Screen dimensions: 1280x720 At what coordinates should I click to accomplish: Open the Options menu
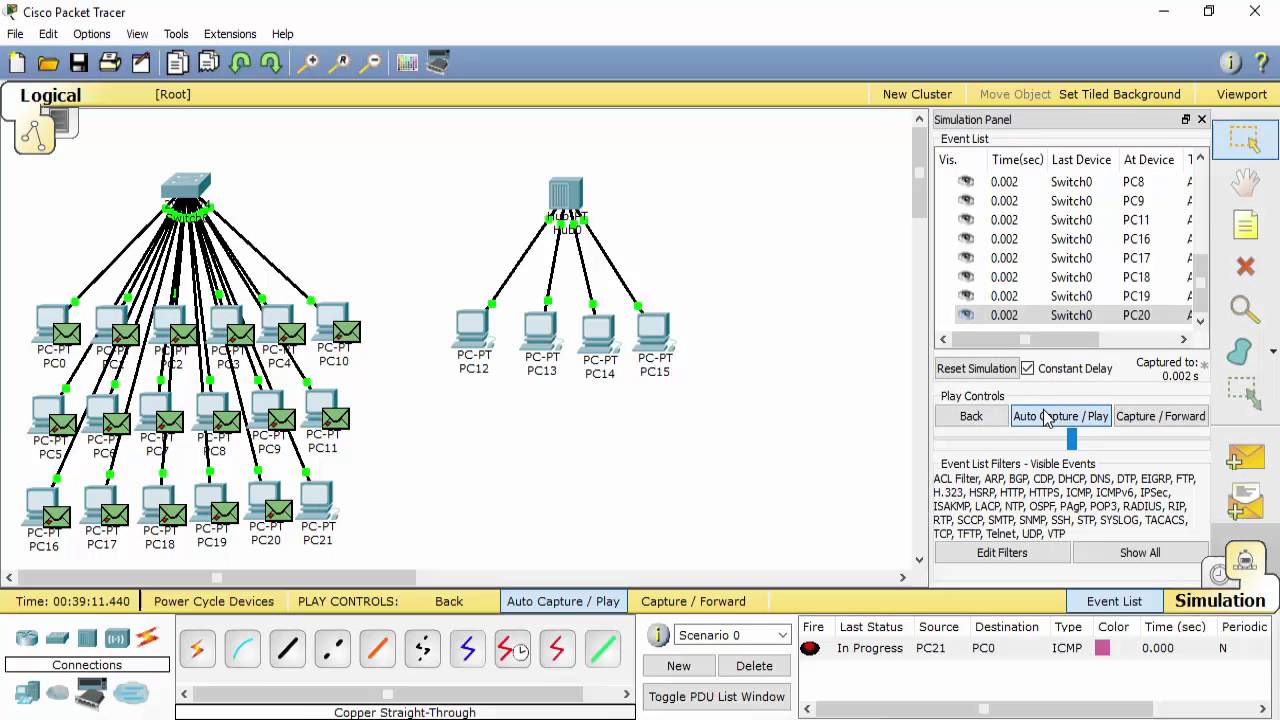coord(91,34)
